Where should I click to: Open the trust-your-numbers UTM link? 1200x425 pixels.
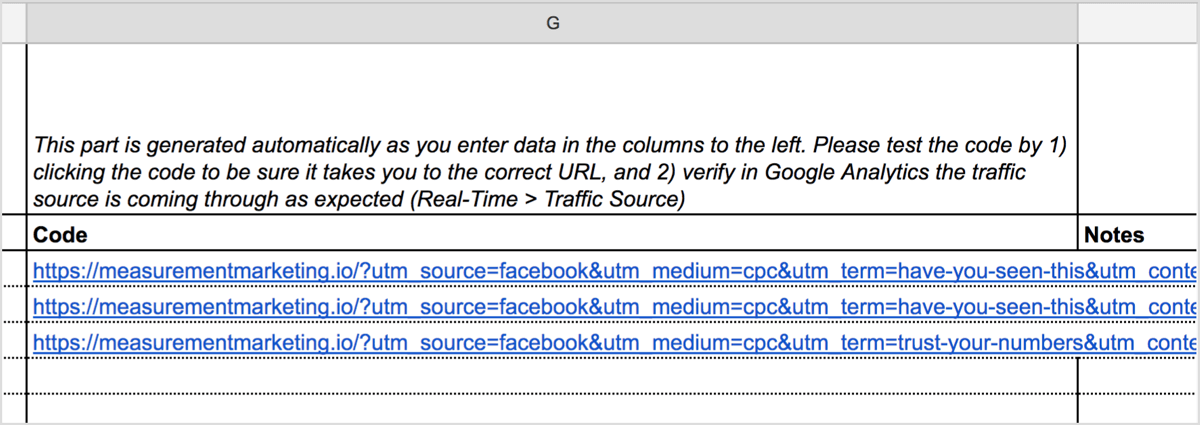[614, 343]
